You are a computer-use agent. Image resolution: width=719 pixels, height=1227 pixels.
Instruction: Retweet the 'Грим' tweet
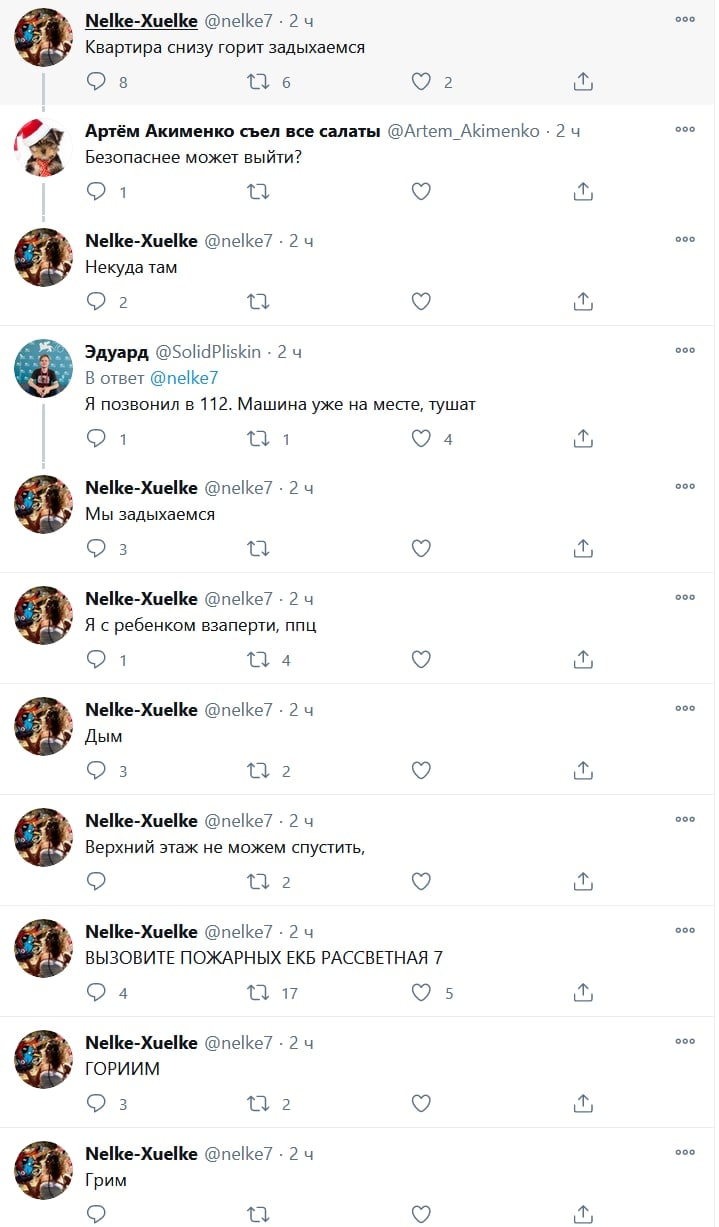tap(258, 1214)
